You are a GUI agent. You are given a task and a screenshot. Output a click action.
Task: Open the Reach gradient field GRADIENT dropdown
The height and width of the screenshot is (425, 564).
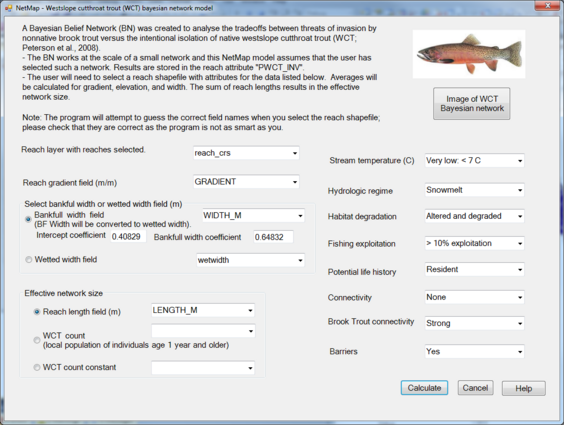coord(246,182)
